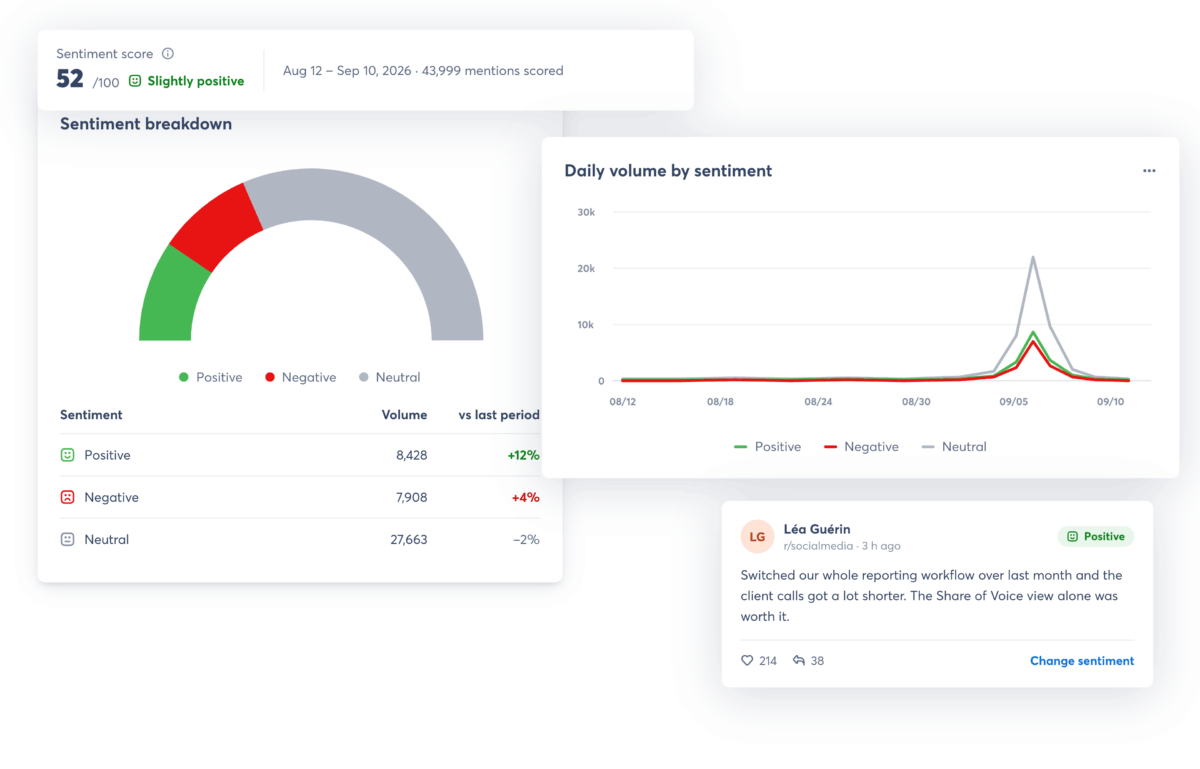Click the Positive badge on Léa Guérin's post
This screenshot has width=1200, height=769.
(1096, 537)
